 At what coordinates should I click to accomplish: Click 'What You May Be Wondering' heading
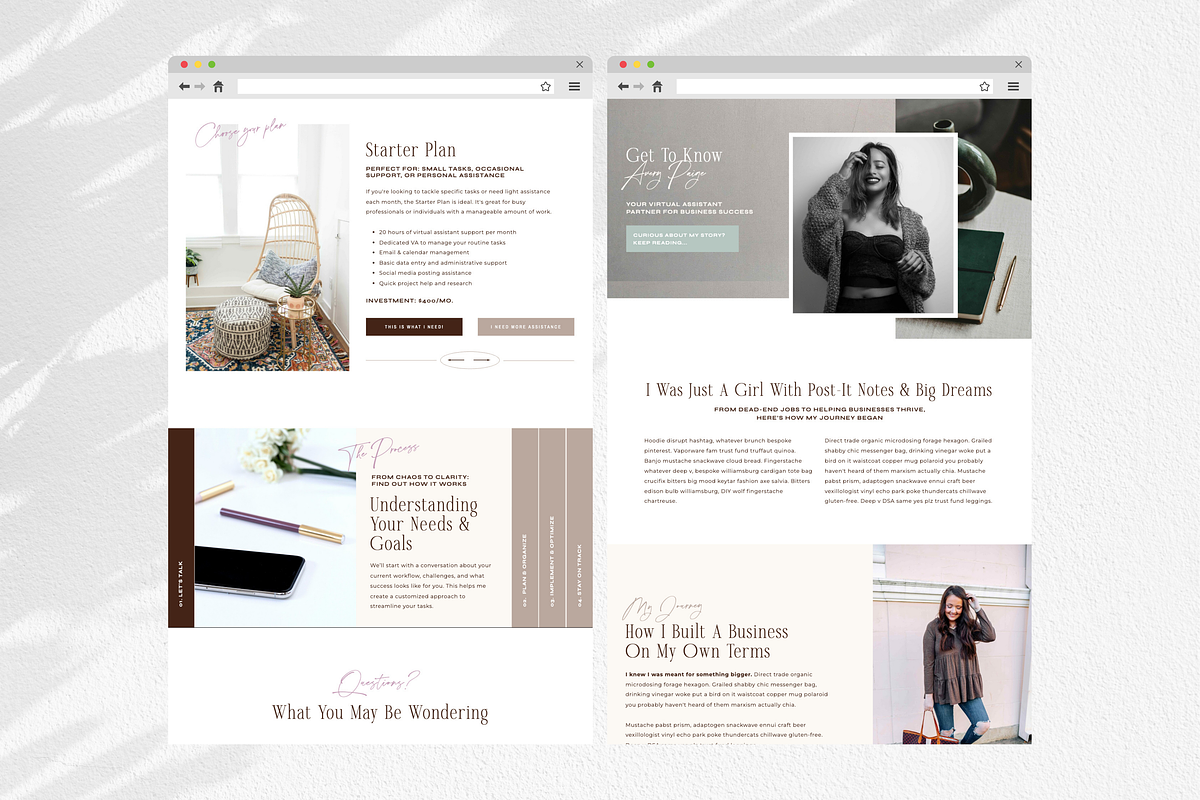pos(380,713)
